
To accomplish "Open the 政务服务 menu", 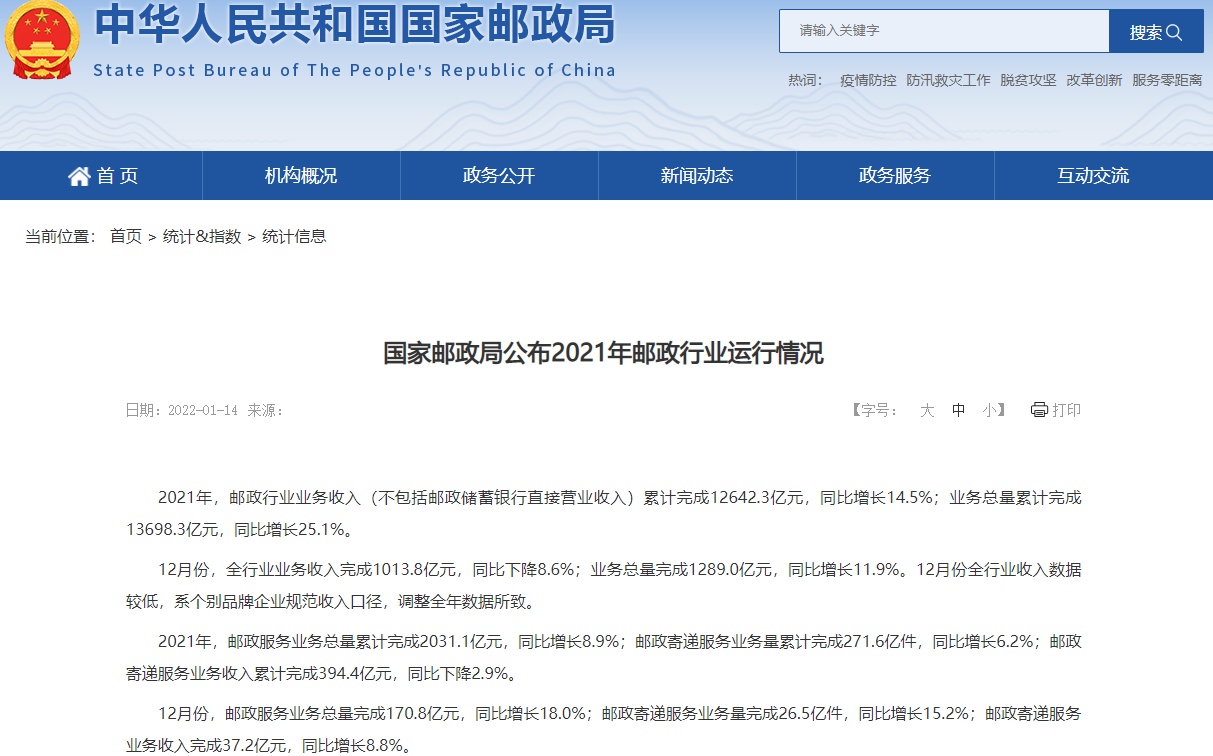I will pyautogui.click(x=895, y=176).
